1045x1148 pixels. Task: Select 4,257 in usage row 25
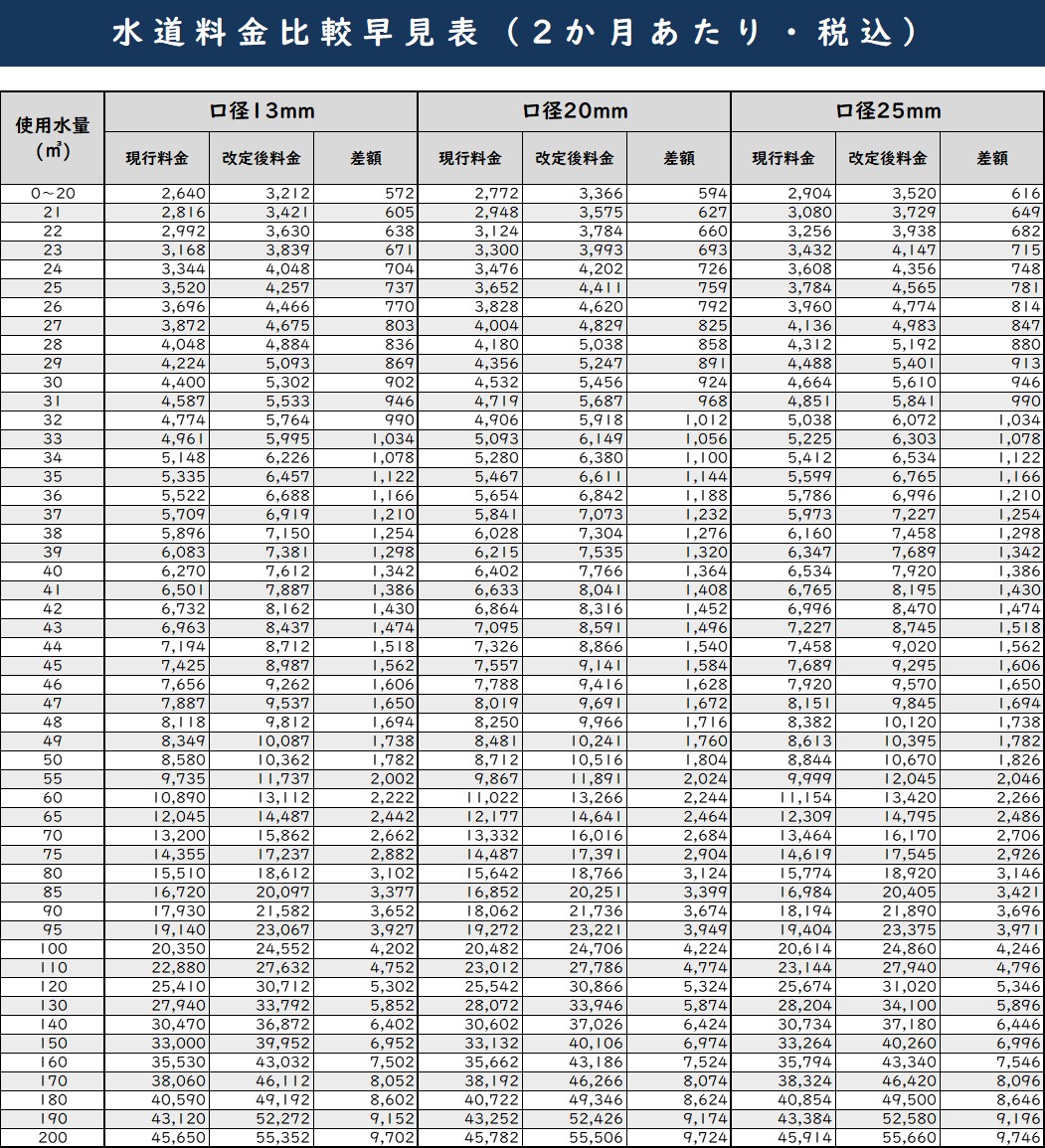(287, 288)
